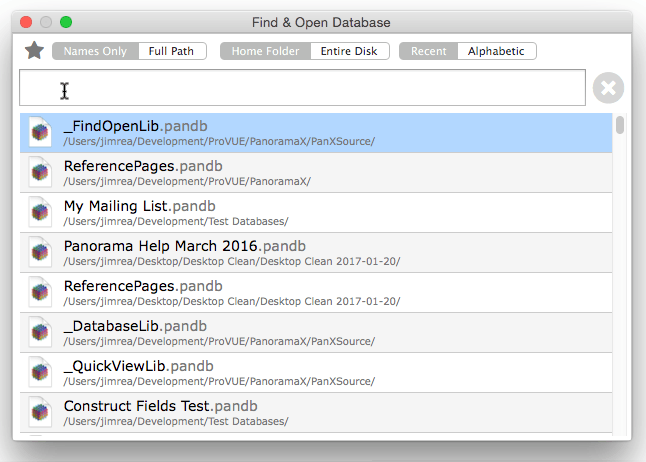Viewport: 646px width, 462px height.
Task: Select the Names Only segment
Action: (x=95, y=51)
